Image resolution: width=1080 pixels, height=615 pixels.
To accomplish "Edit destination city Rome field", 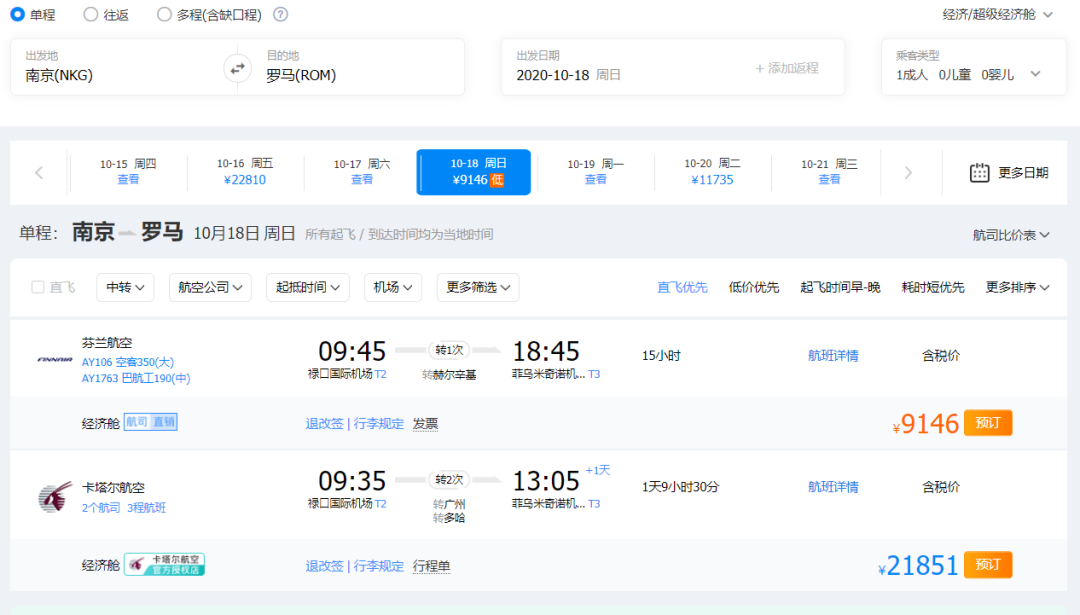I will [358, 67].
